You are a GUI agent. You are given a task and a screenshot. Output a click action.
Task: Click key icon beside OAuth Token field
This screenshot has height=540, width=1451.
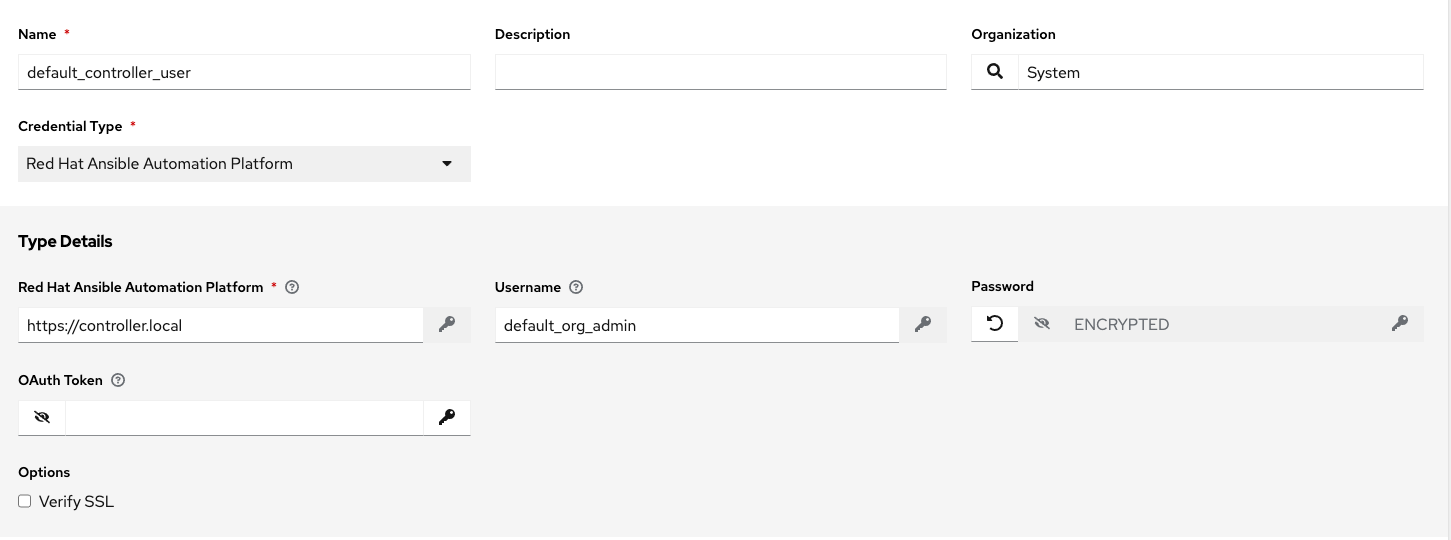click(447, 418)
